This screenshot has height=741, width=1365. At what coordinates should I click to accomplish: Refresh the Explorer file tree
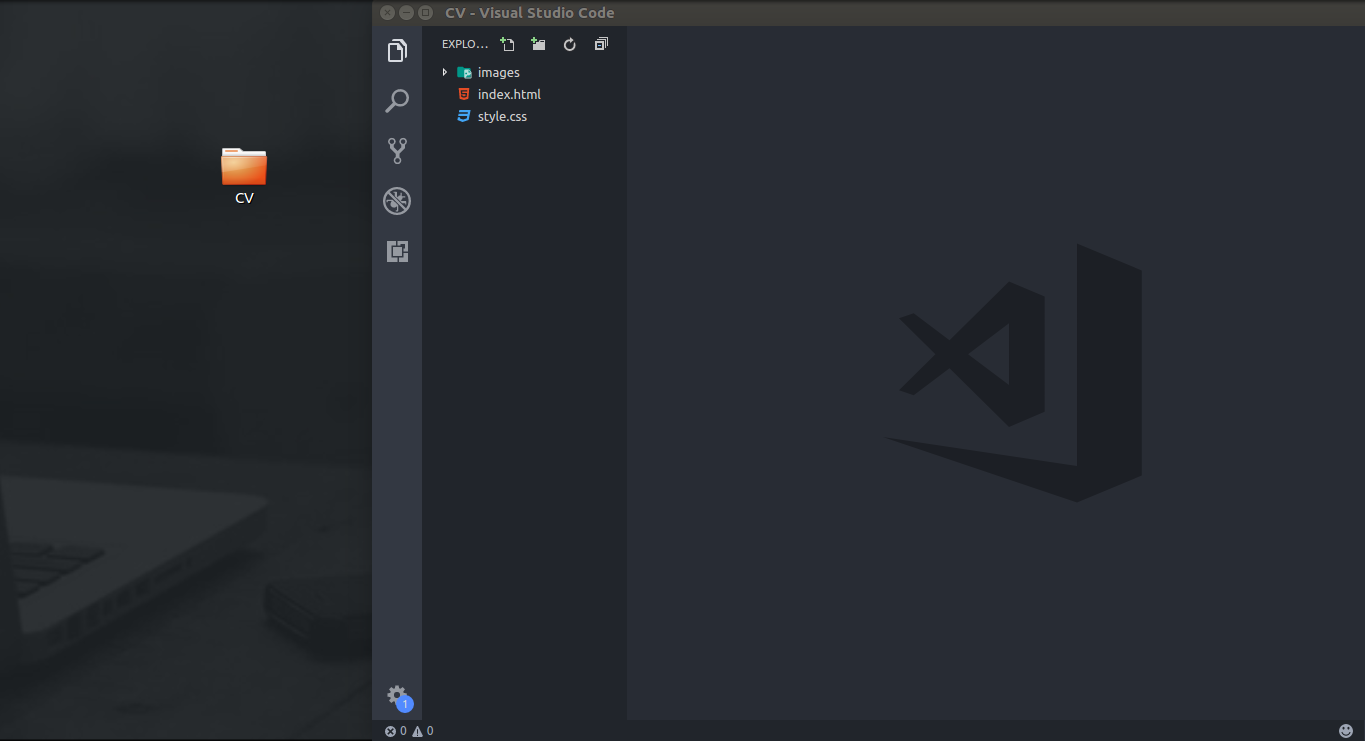point(569,44)
